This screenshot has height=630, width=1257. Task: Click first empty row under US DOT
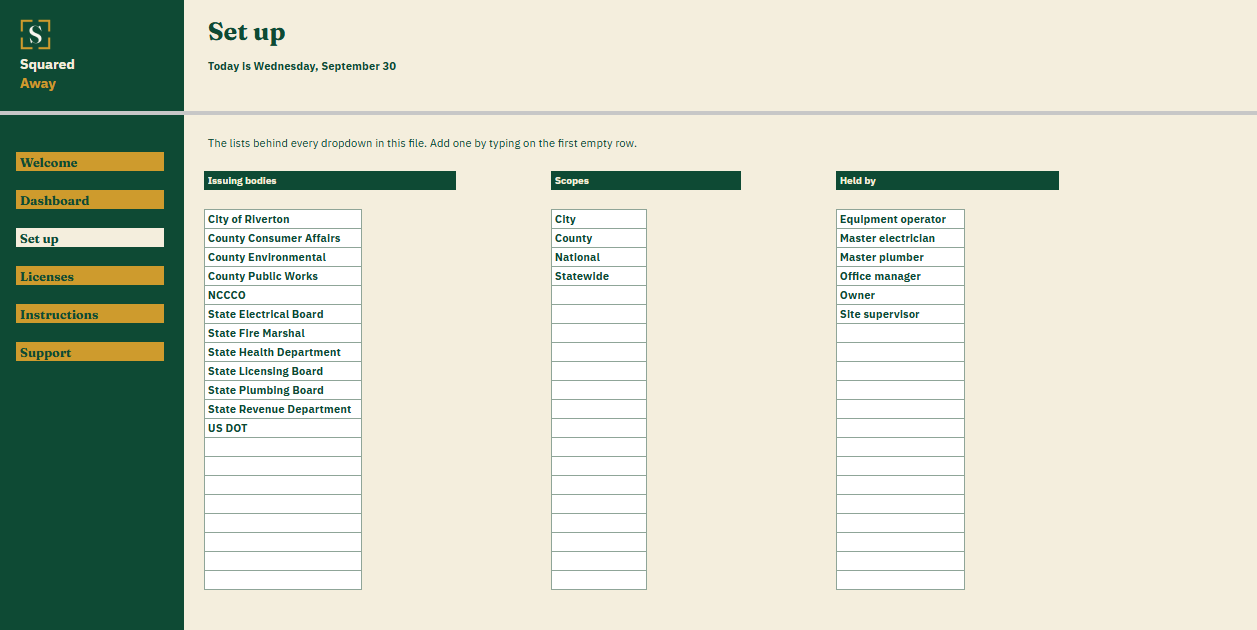point(283,447)
